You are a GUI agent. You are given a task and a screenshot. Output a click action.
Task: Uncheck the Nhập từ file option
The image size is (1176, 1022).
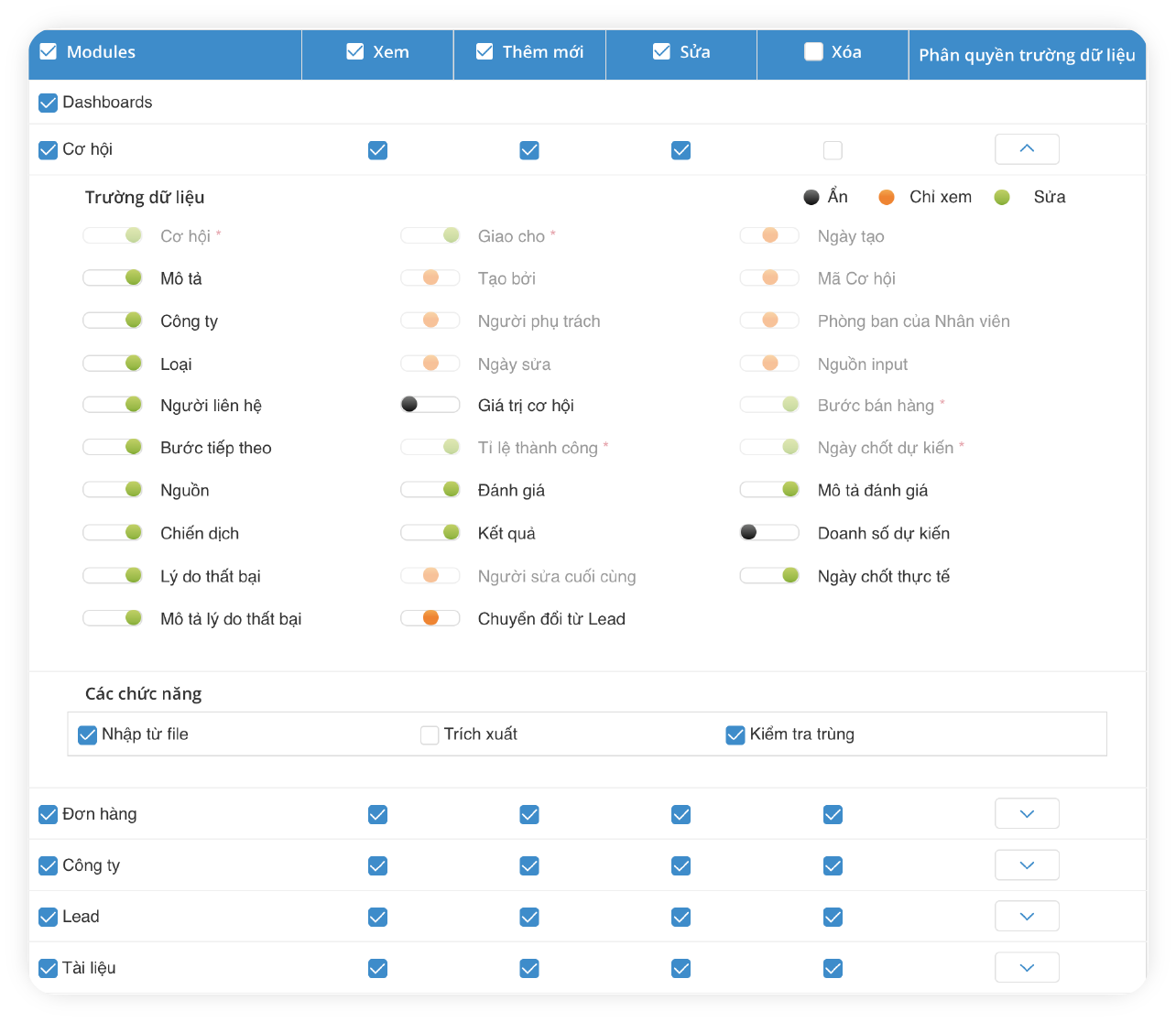(88, 735)
